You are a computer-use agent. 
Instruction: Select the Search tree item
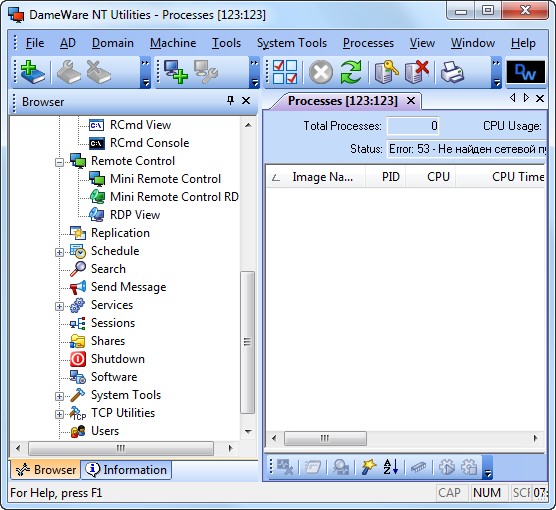pyautogui.click(x=108, y=269)
